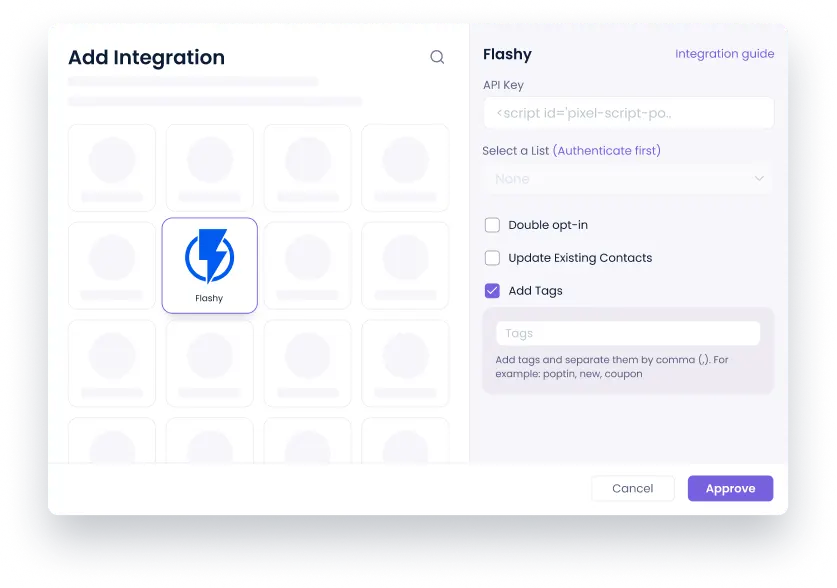837x588 pixels.
Task: Choose the Flashy integration card
Action: click(x=209, y=265)
